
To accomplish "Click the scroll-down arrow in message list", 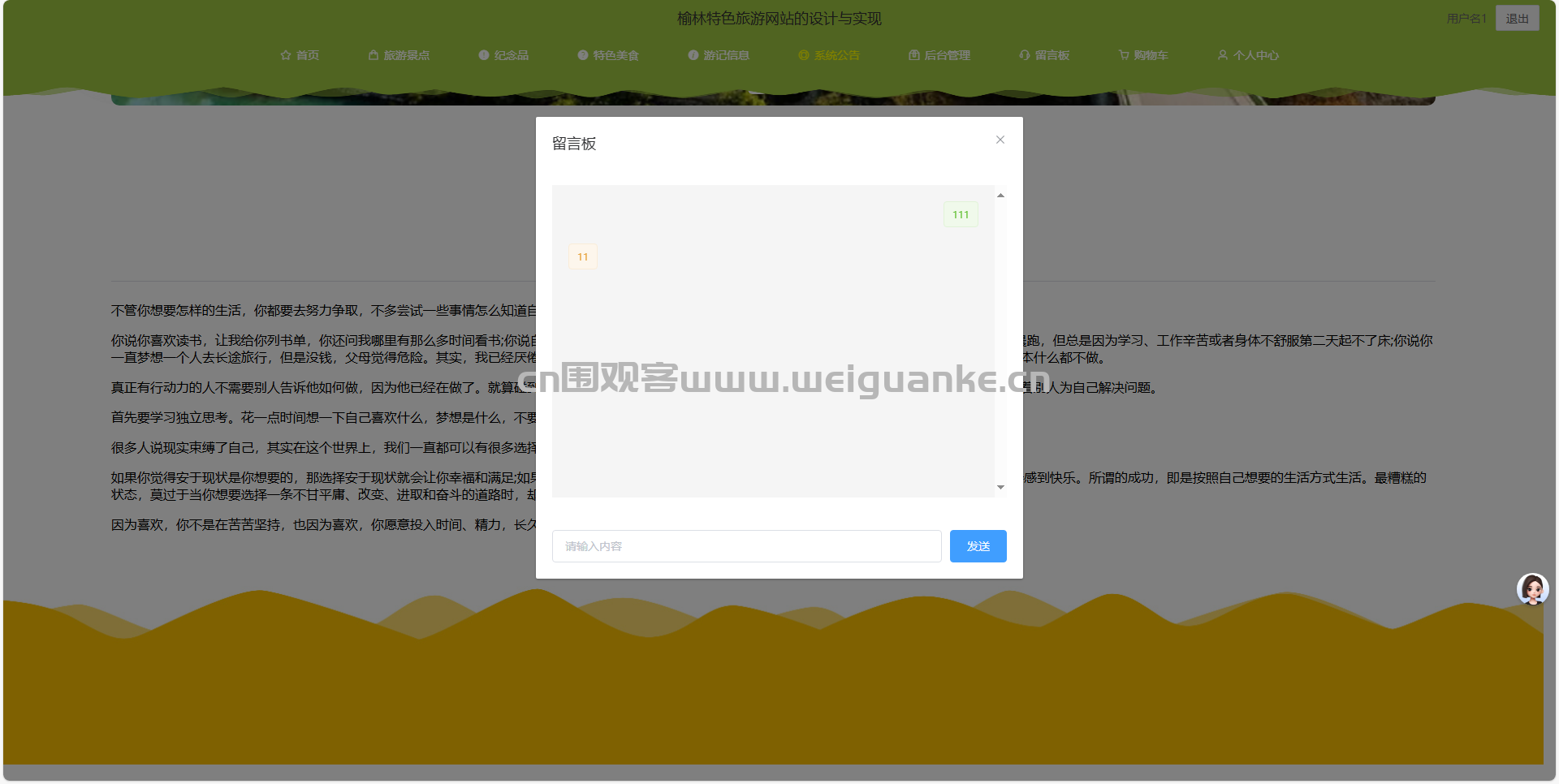I will [x=1000, y=488].
